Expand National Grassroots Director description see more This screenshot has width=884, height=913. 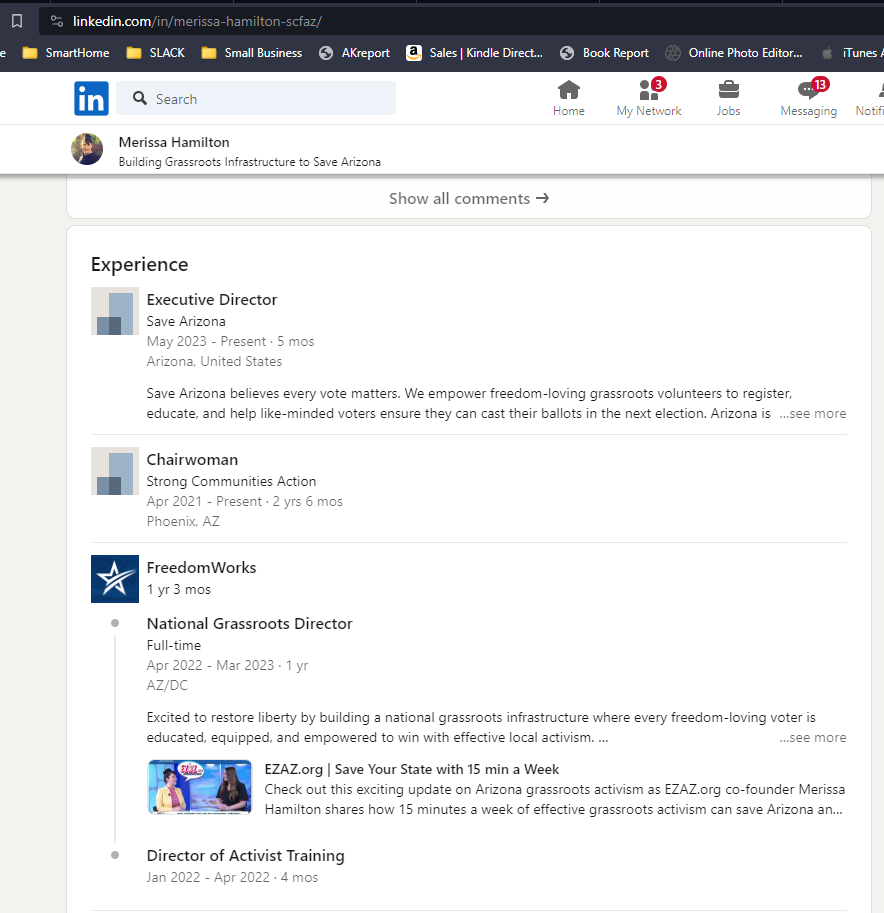click(x=813, y=737)
